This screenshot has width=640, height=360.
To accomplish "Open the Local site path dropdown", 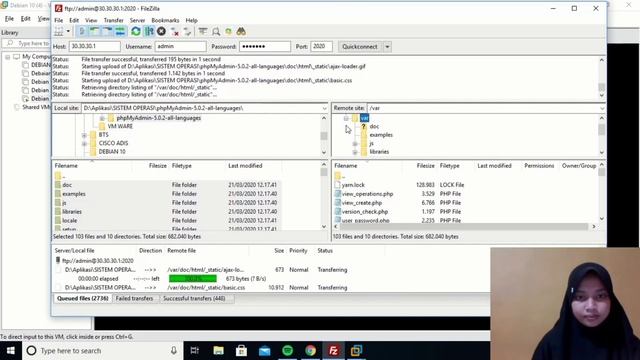I will (x=324, y=108).
